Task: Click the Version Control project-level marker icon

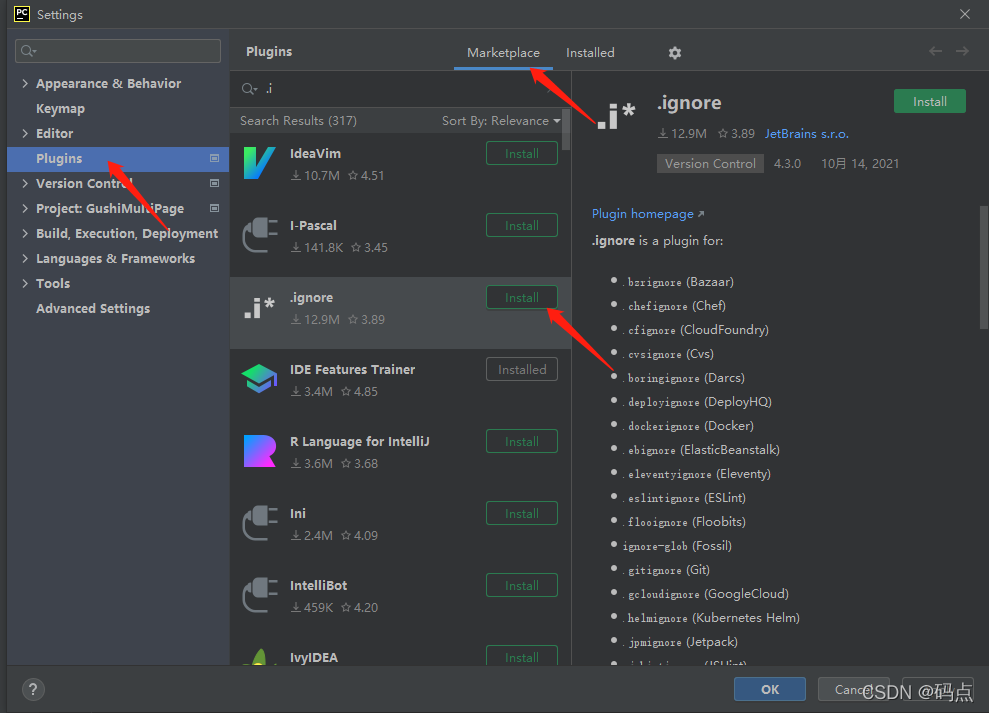Action: click(x=214, y=183)
